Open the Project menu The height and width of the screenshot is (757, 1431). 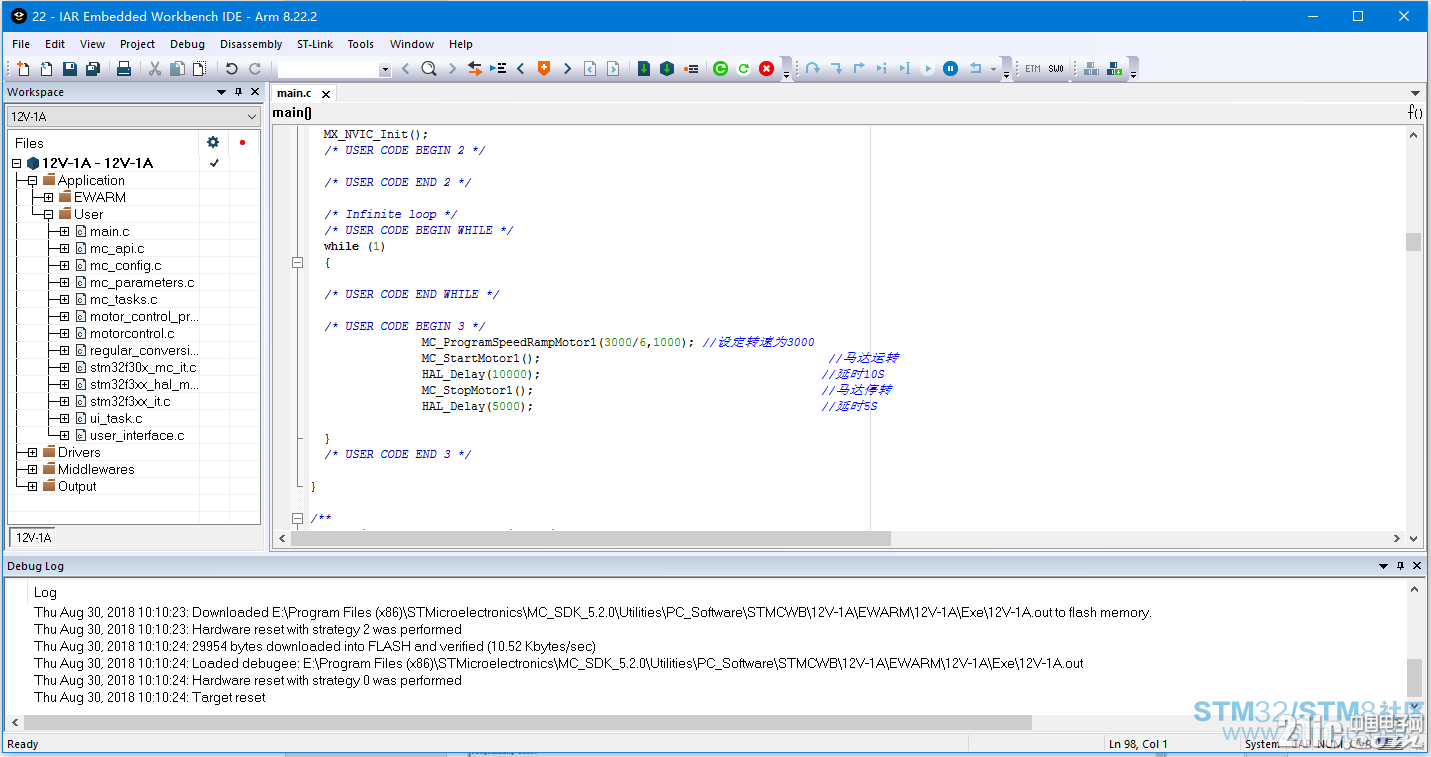(137, 44)
